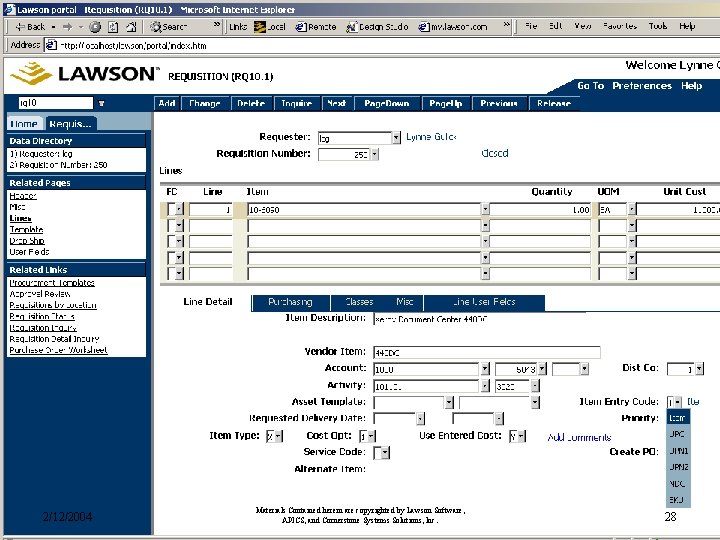Click the browser Back button

pos(29,27)
